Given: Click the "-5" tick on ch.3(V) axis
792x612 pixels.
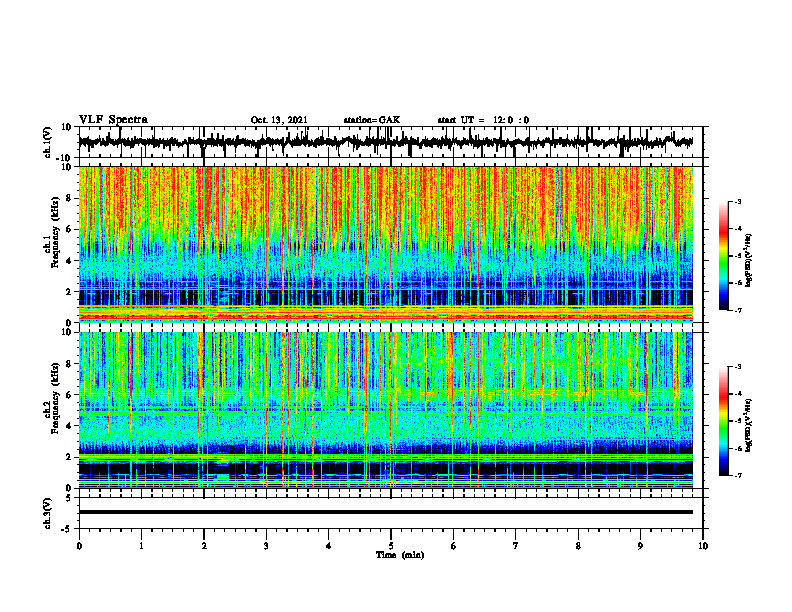Looking at the screenshot, I should pos(67,529).
